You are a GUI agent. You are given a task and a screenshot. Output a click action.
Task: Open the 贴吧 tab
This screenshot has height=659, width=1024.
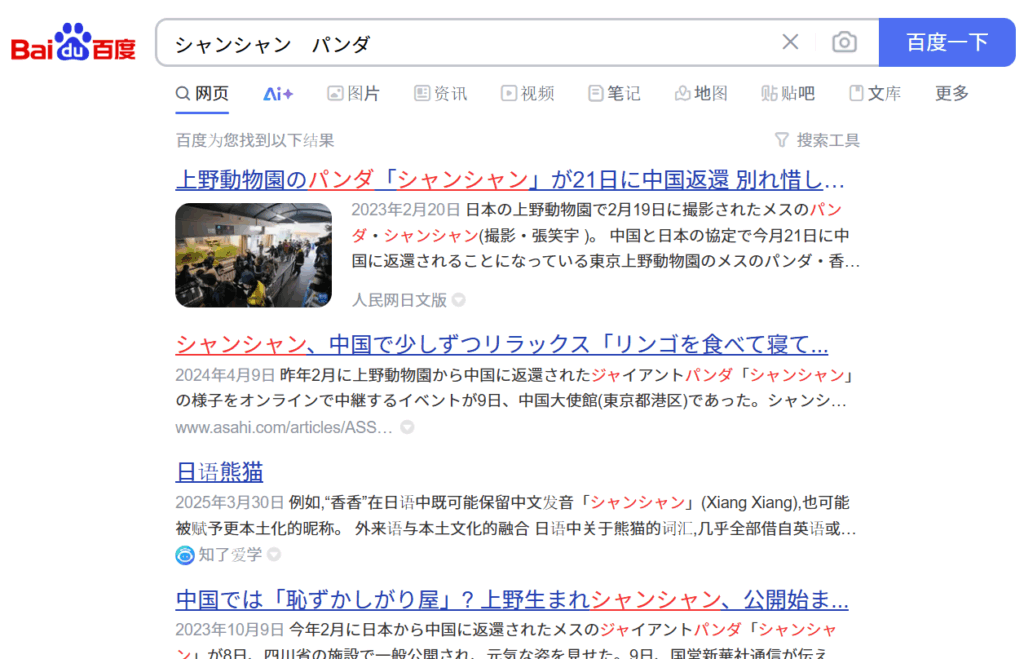[x=788, y=93]
